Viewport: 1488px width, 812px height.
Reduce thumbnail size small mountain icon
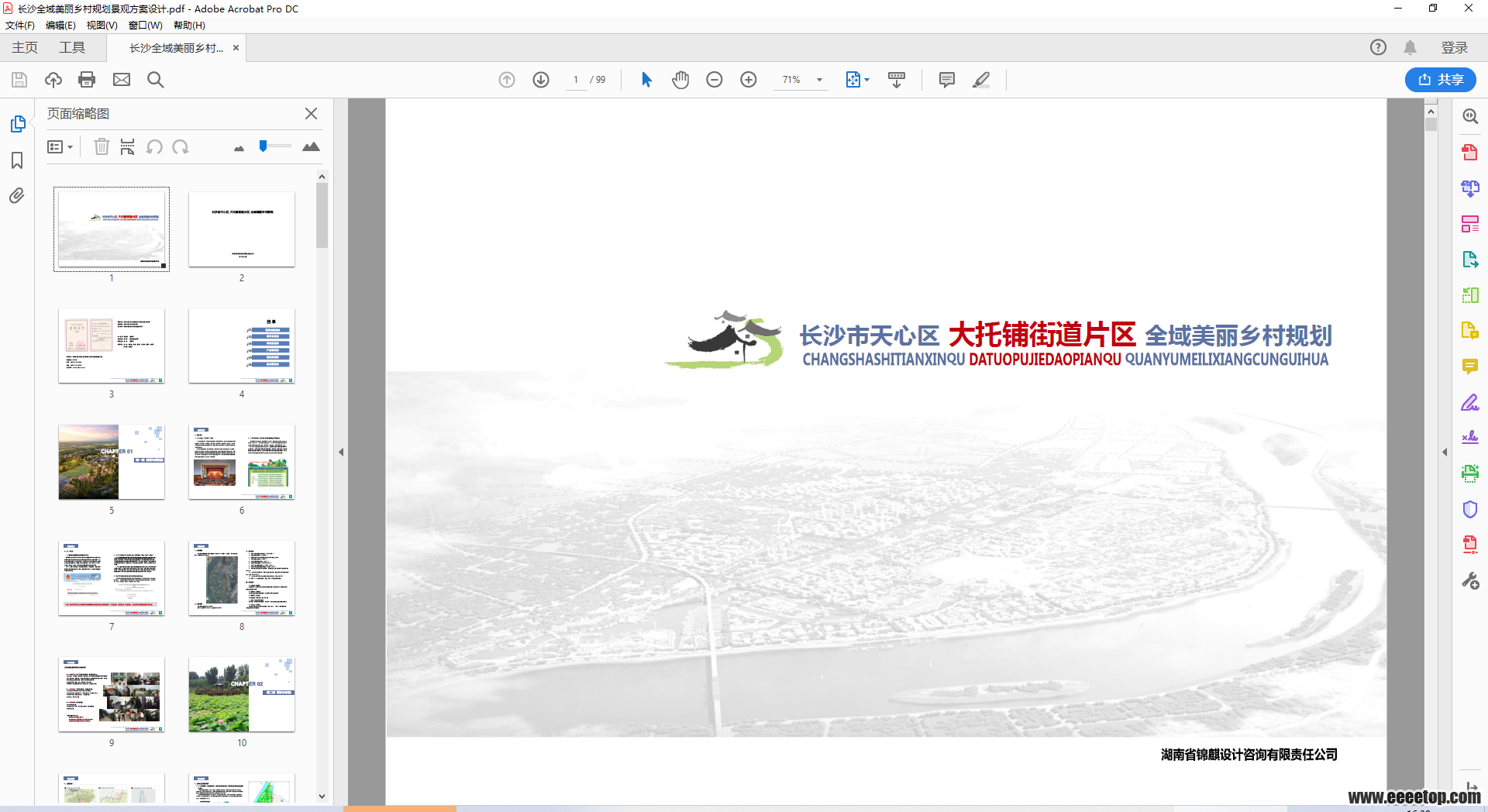239,148
